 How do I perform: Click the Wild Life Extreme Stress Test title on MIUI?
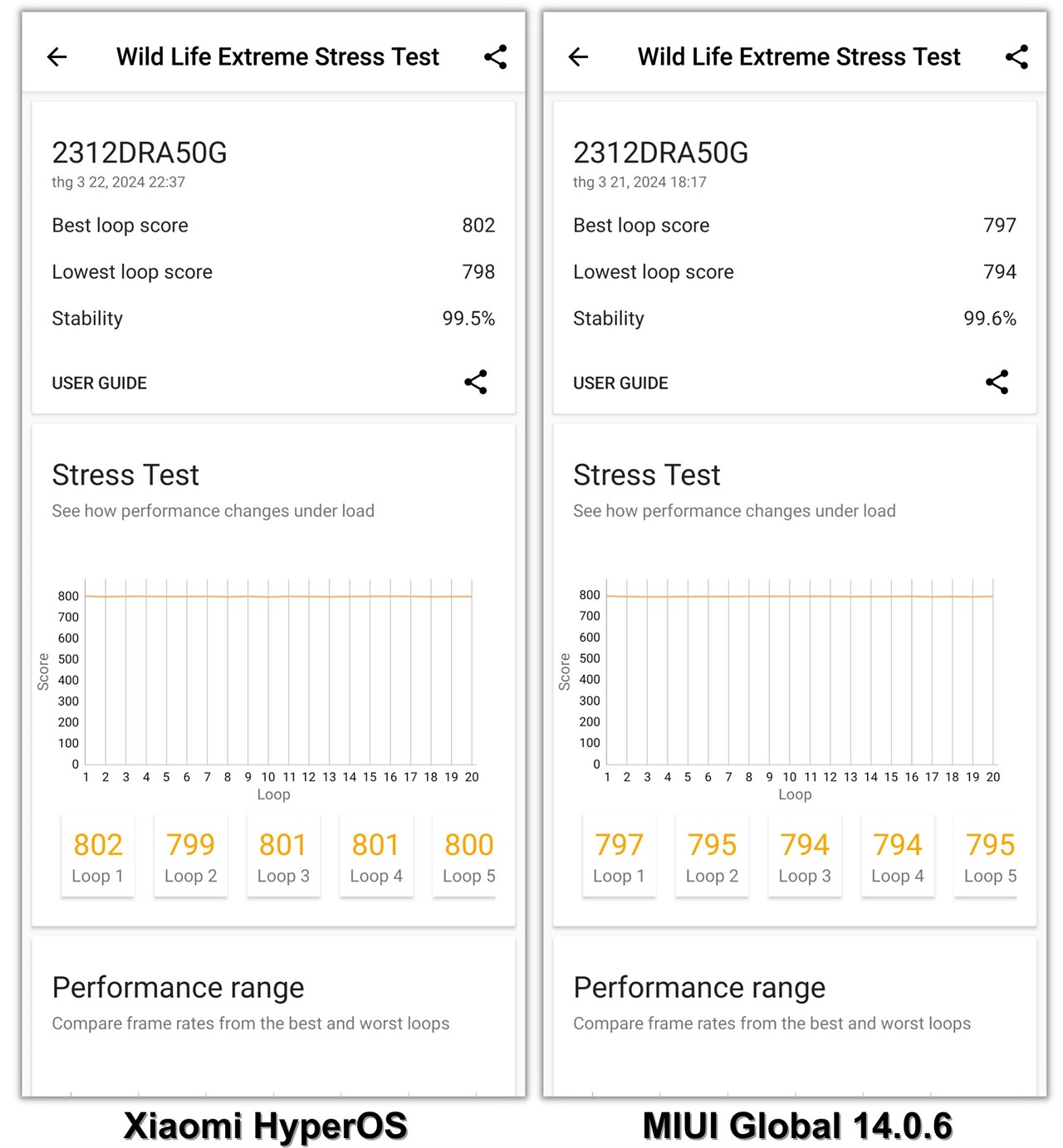[x=799, y=56]
